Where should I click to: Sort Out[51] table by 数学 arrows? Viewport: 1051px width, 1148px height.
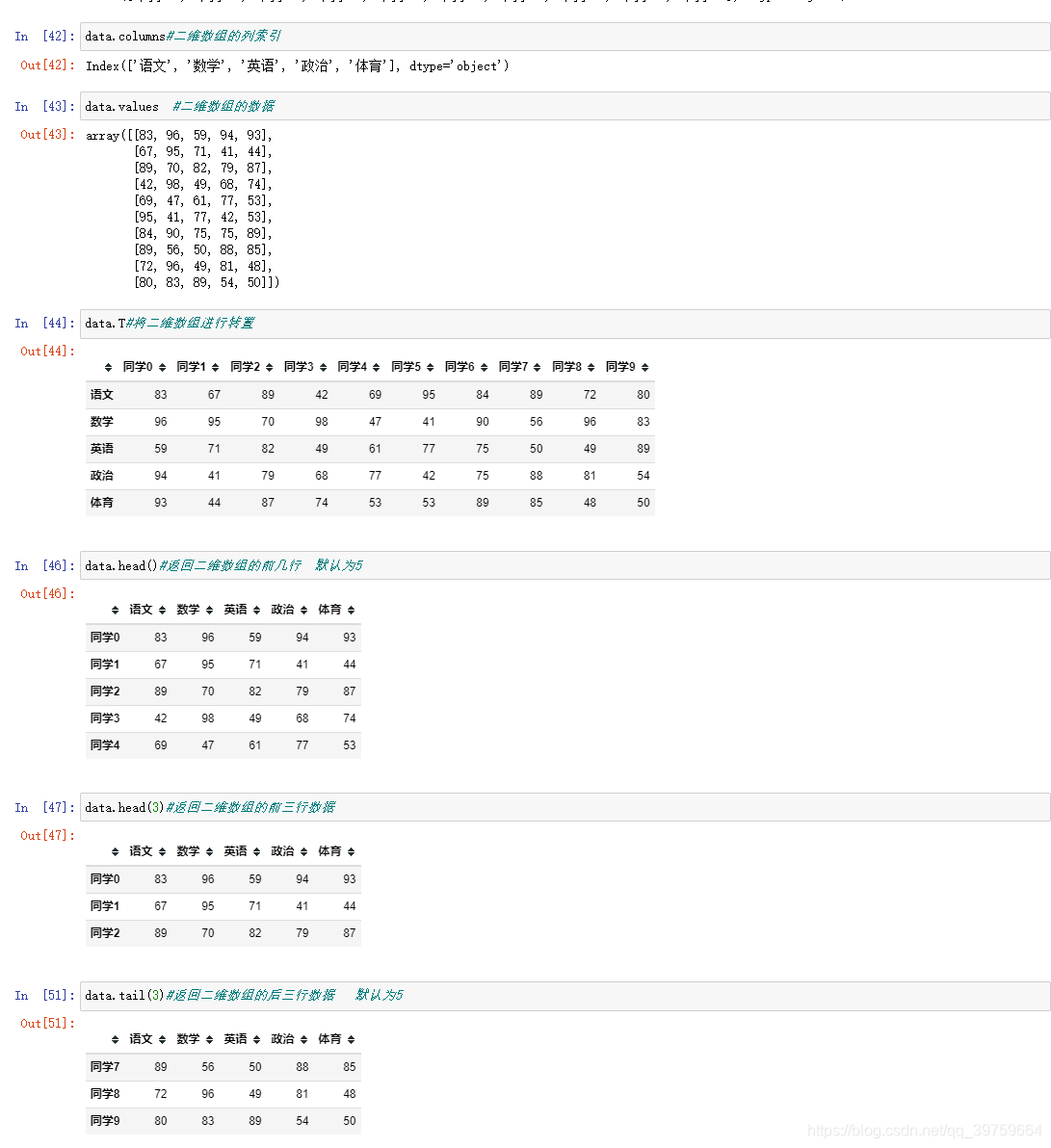click(x=209, y=1039)
